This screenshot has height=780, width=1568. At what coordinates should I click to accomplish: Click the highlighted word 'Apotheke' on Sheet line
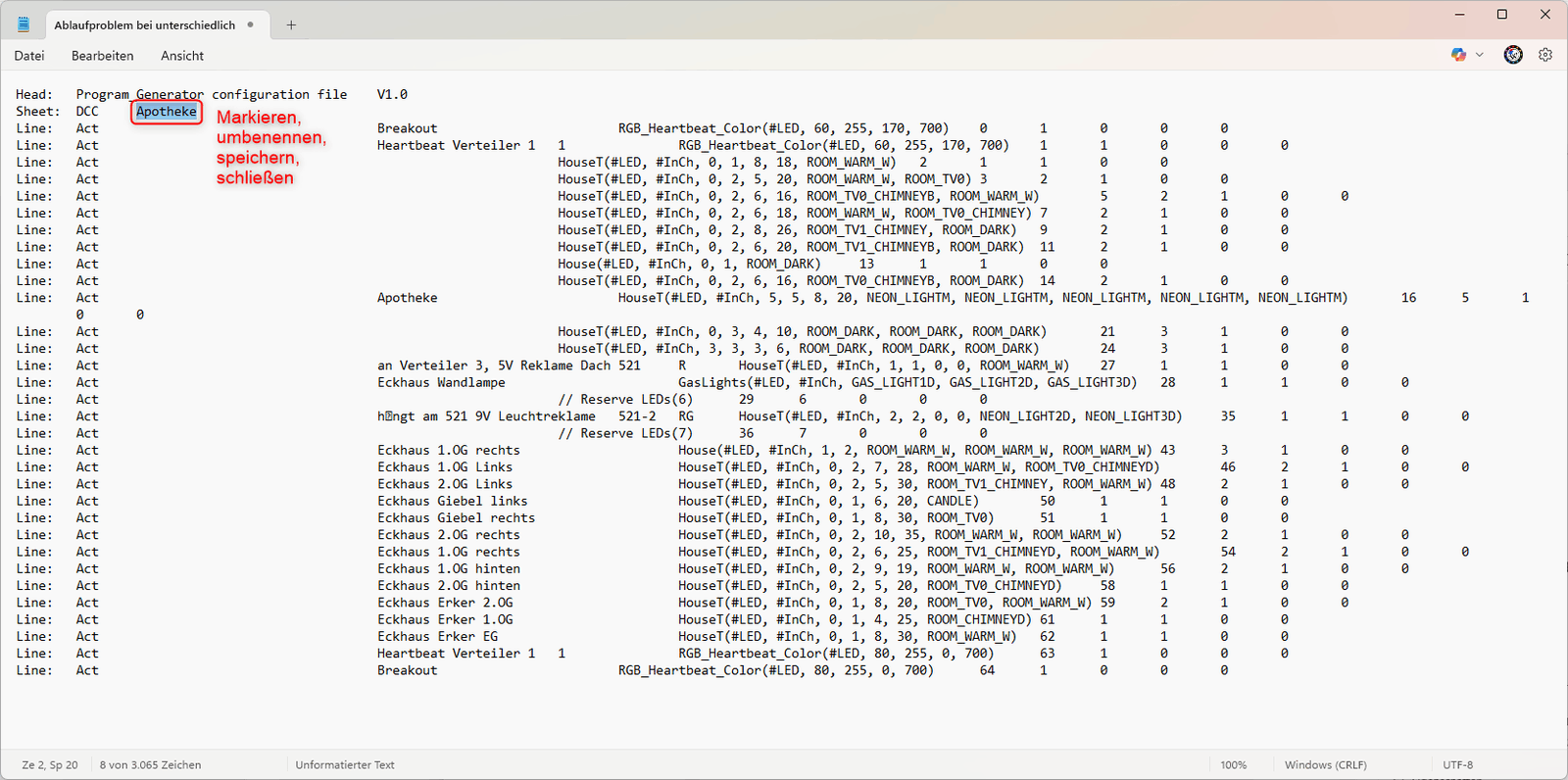[x=166, y=112]
